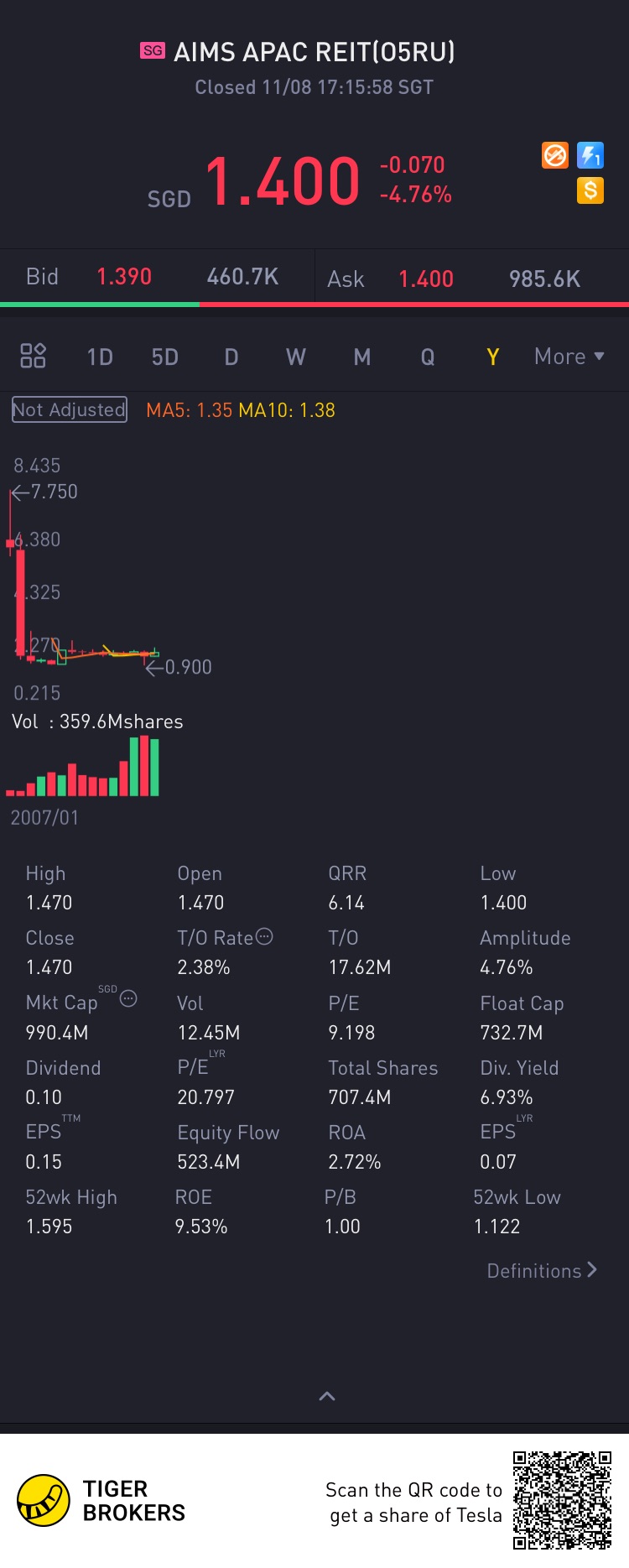Toggle the Not Adjusted price setting
Screen dimensions: 629x1568
coord(70,409)
